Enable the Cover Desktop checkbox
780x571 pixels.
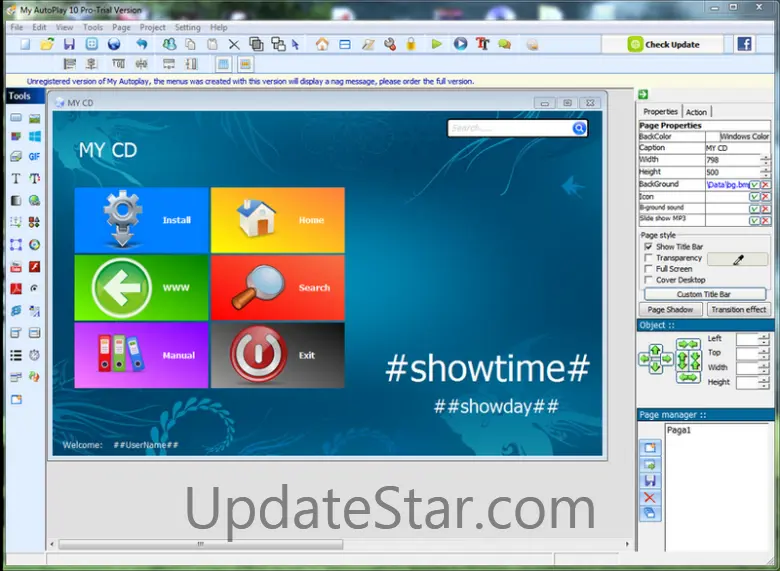click(x=648, y=280)
